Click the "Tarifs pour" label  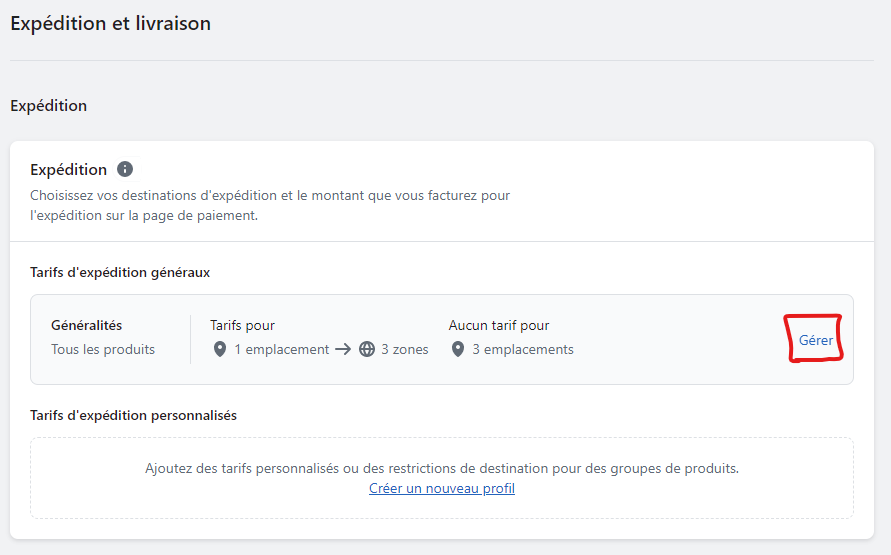[x=243, y=326]
